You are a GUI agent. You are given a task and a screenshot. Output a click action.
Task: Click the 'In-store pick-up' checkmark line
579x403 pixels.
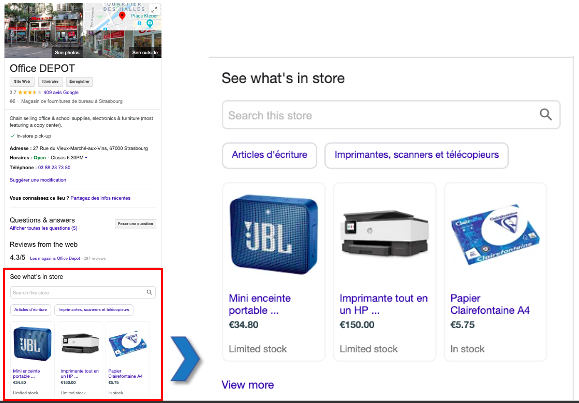pos(31,136)
